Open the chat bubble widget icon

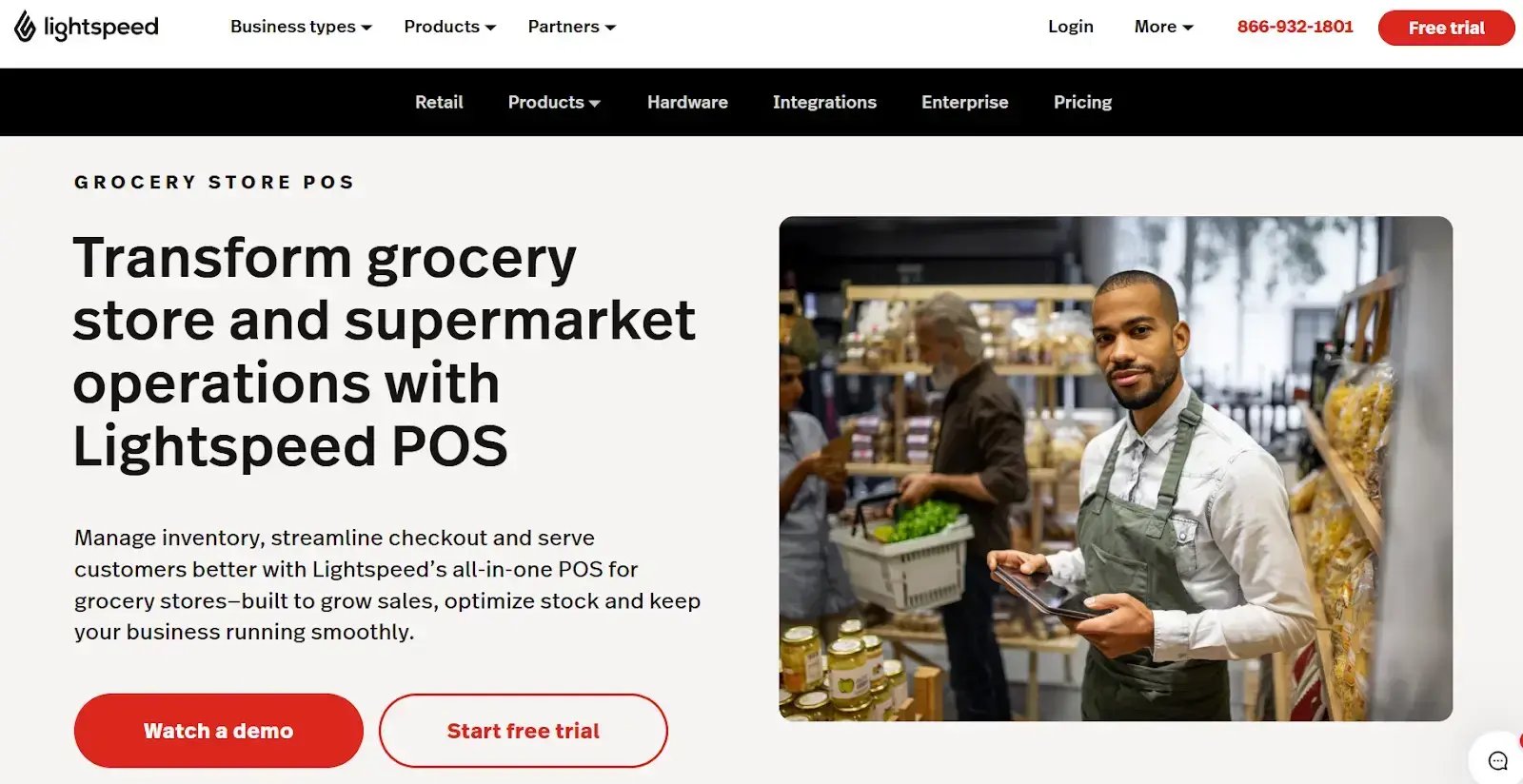click(1498, 761)
